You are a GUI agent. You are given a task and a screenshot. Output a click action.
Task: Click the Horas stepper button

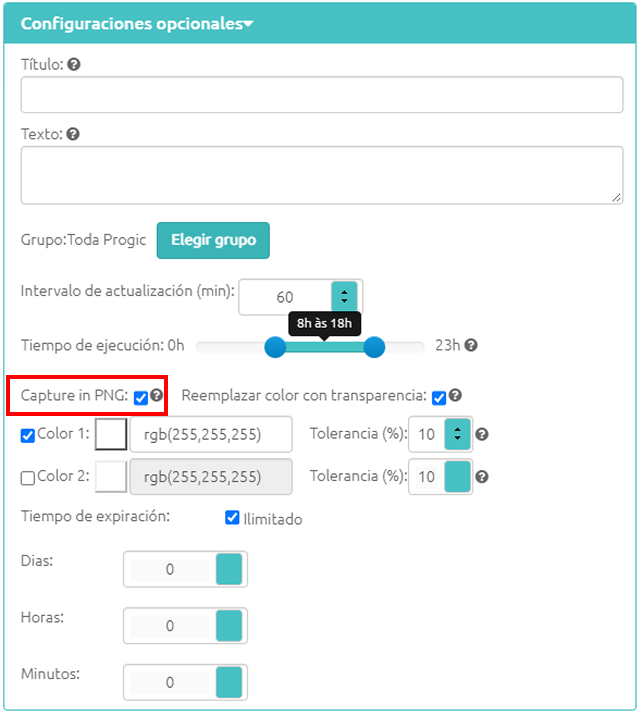point(229,626)
